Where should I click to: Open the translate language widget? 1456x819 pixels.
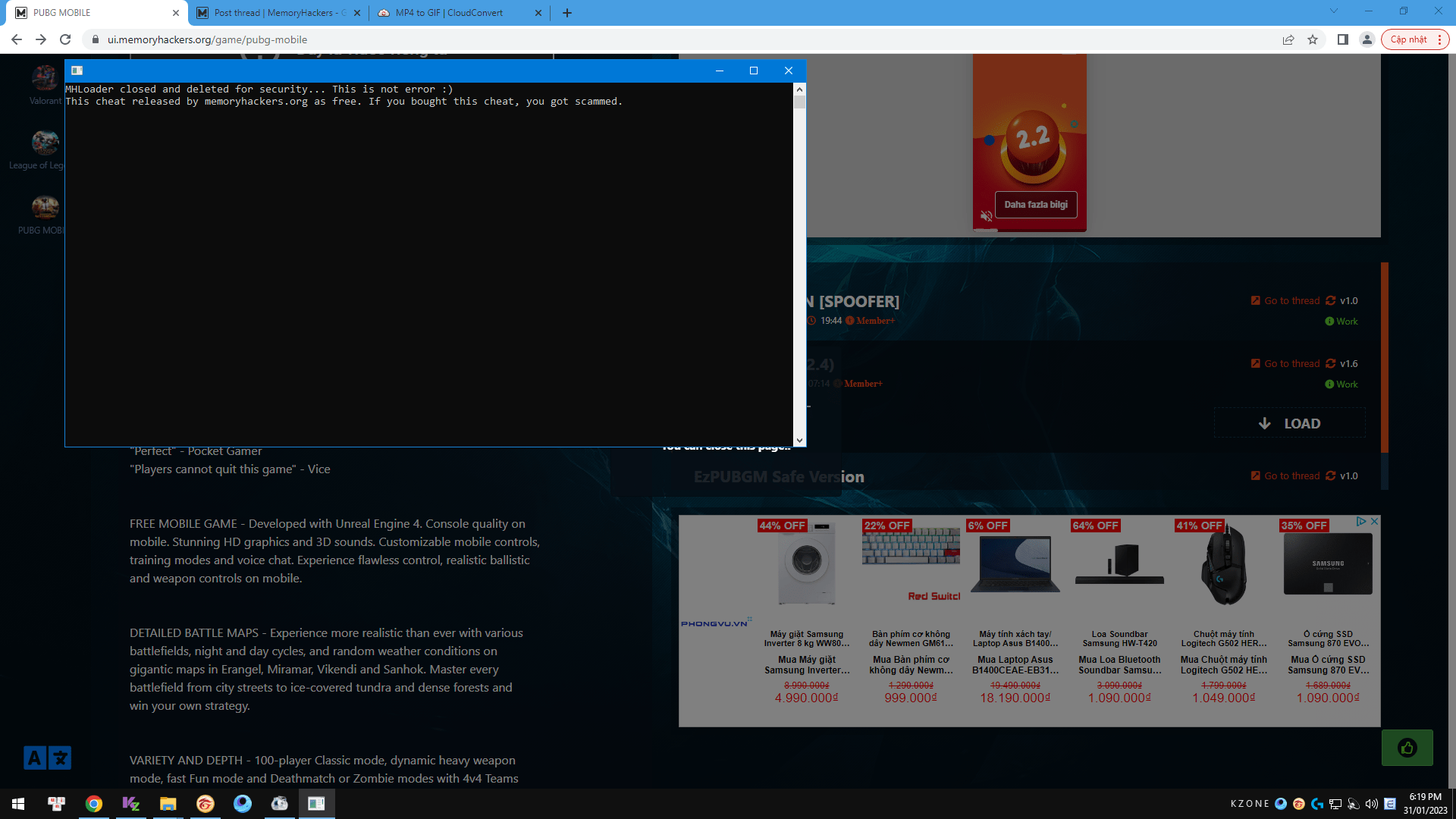[47, 758]
